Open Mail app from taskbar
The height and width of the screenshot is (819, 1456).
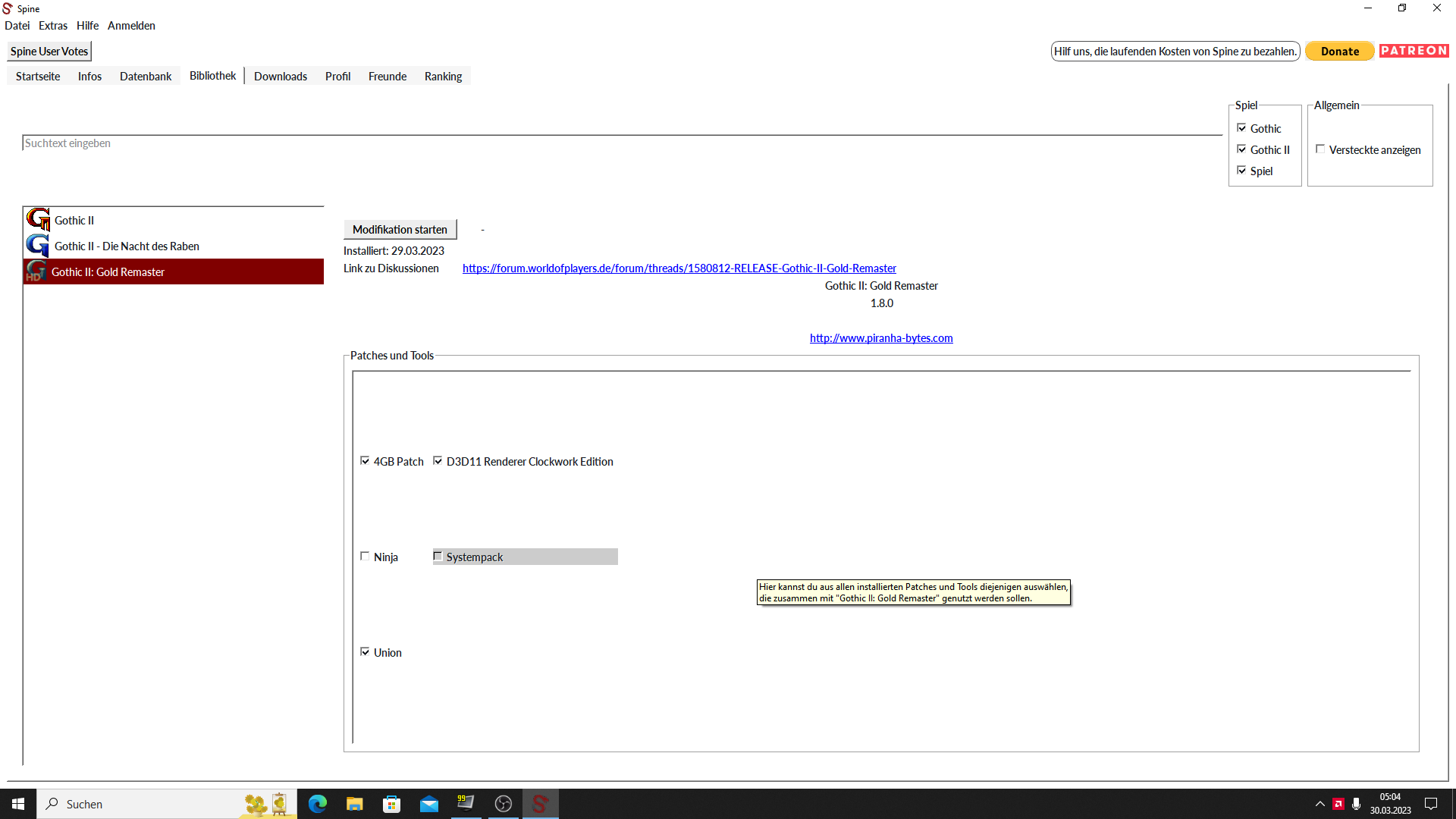pyautogui.click(x=429, y=804)
